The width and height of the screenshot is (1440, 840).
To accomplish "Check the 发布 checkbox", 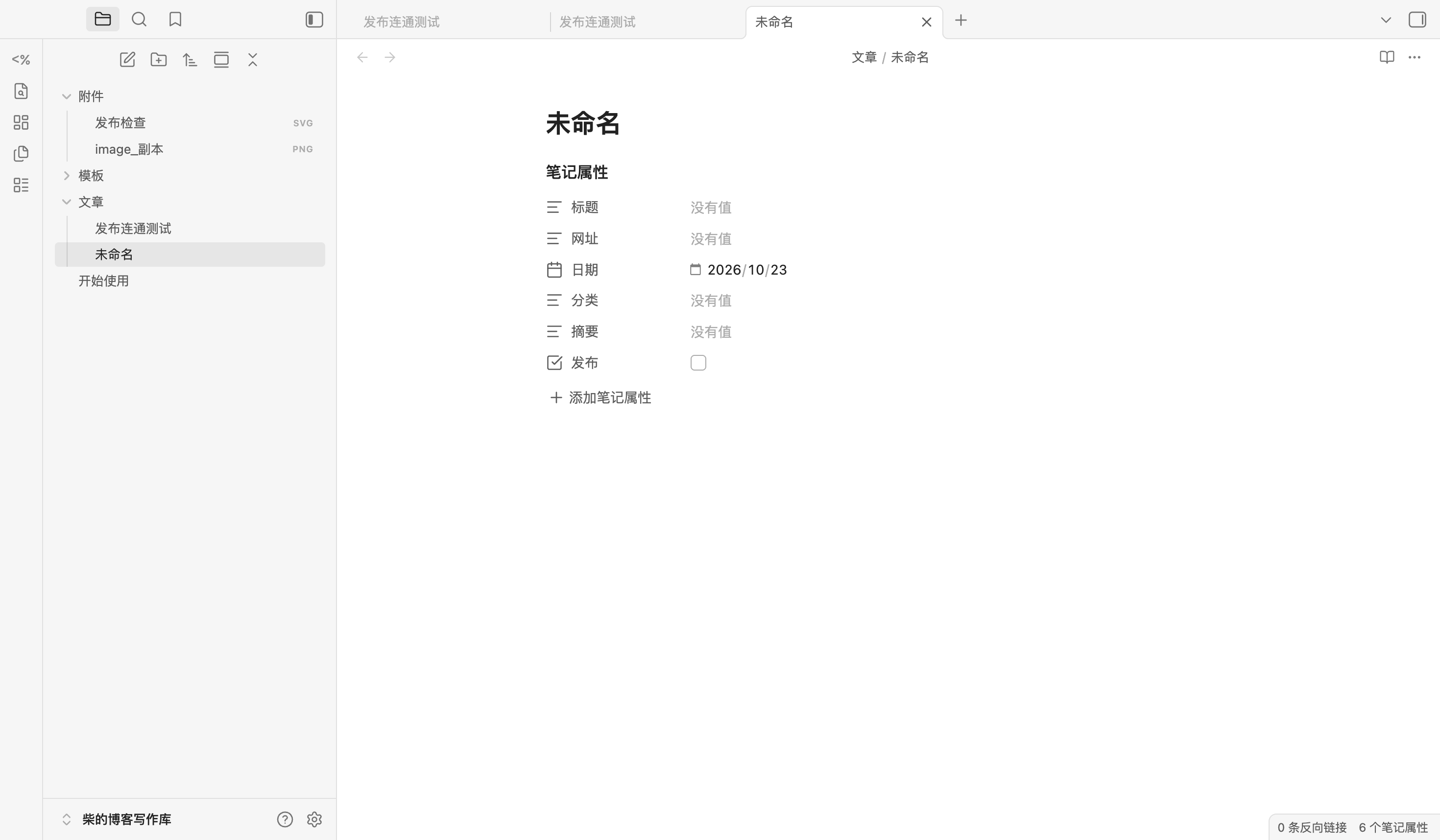I will pos(698,363).
